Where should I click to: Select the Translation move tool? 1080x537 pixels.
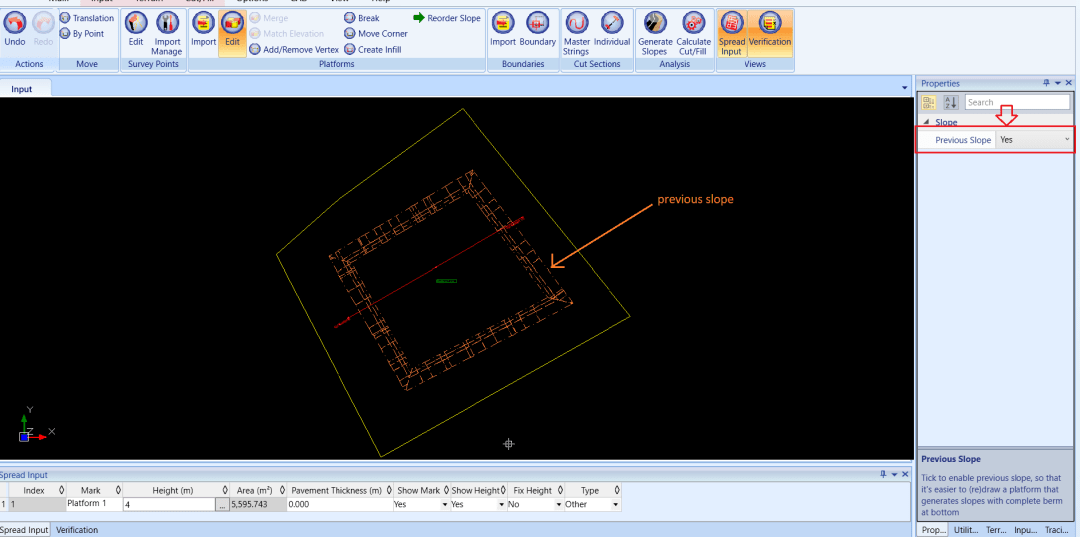click(87, 19)
